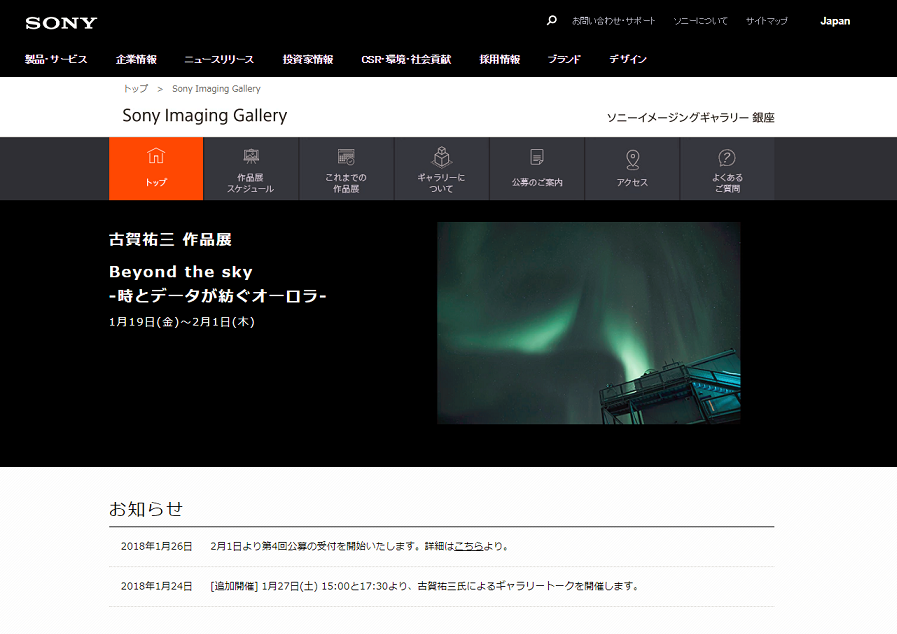
Task: Select the トップ tab label
Action: coord(156,182)
